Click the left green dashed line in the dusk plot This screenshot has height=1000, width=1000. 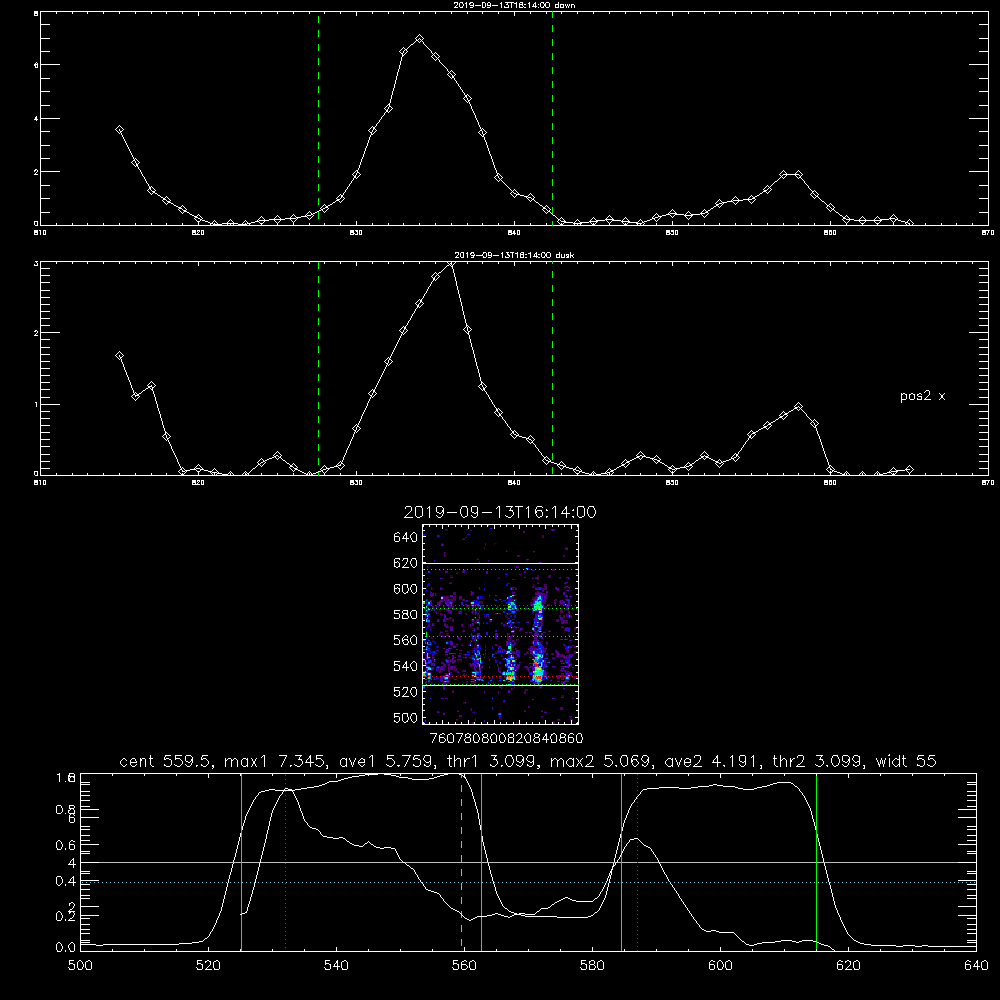coord(318,368)
